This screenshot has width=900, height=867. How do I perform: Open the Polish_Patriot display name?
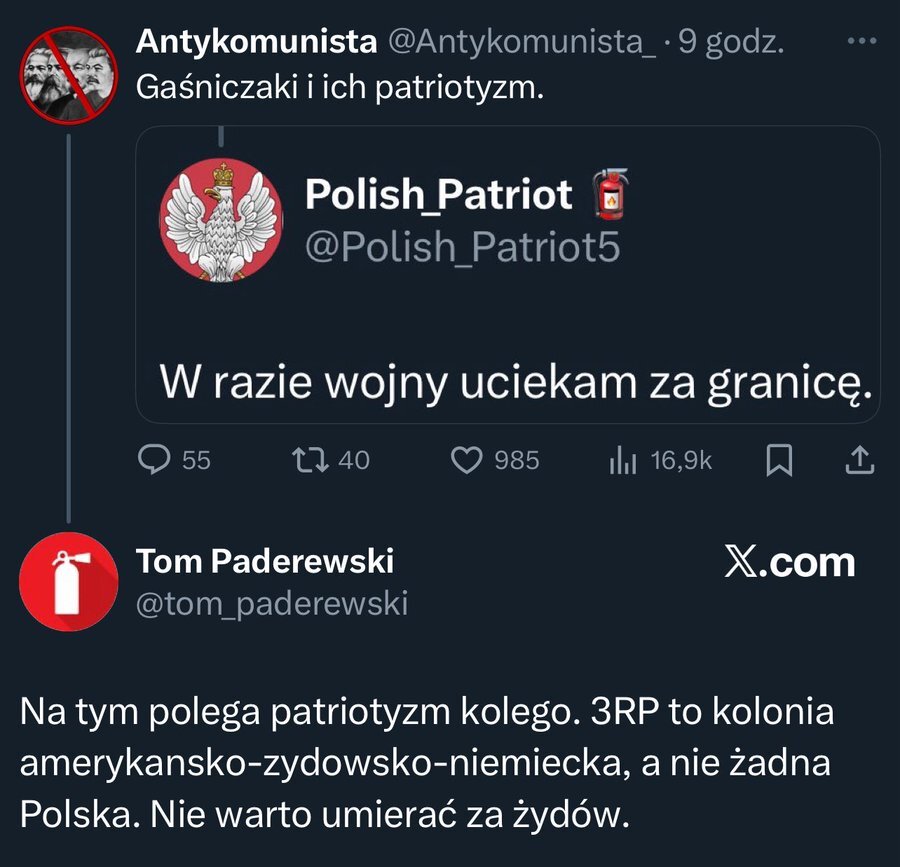pyautogui.click(x=438, y=194)
